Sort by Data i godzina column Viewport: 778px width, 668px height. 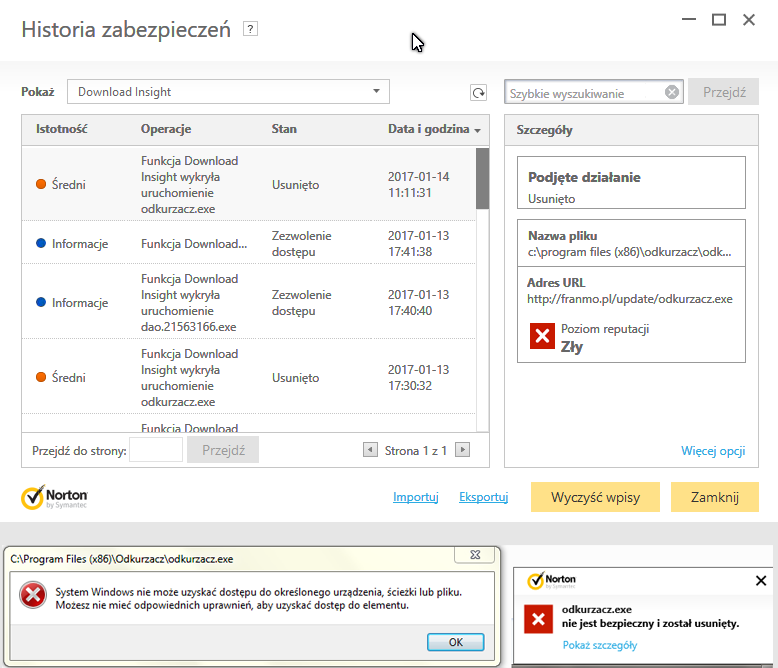click(x=434, y=129)
